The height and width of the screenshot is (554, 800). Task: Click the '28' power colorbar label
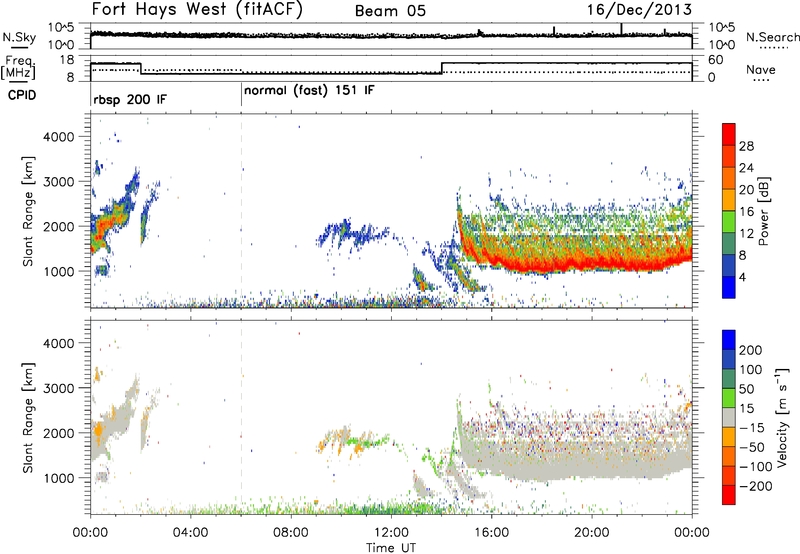[746, 146]
